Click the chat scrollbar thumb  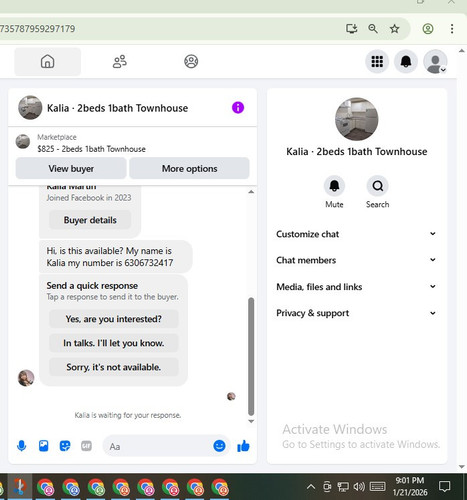(x=251, y=356)
